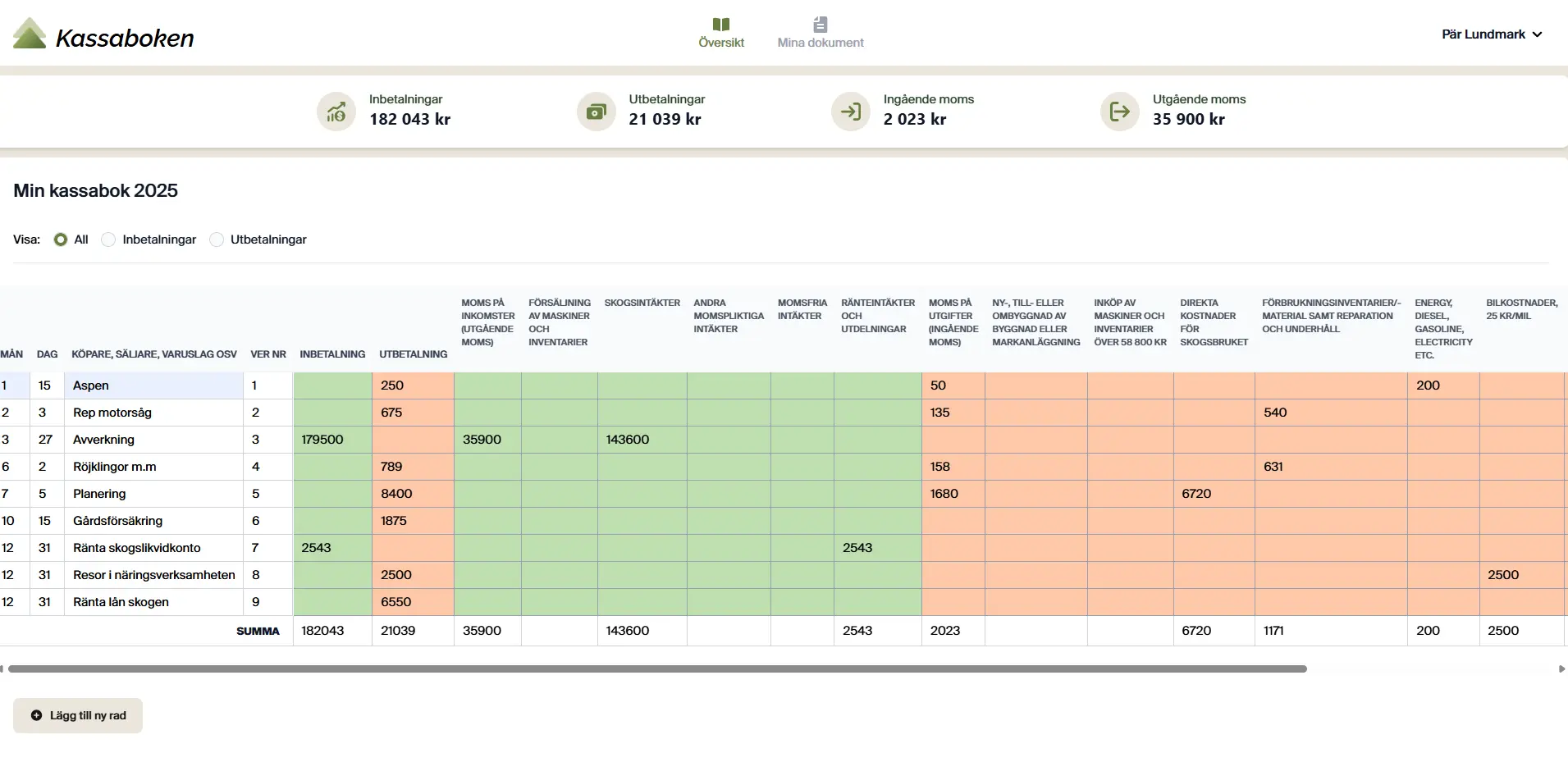The width and height of the screenshot is (1568, 762).
Task: Click the horizontal table scrollbar thumb
Action: (656, 669)
